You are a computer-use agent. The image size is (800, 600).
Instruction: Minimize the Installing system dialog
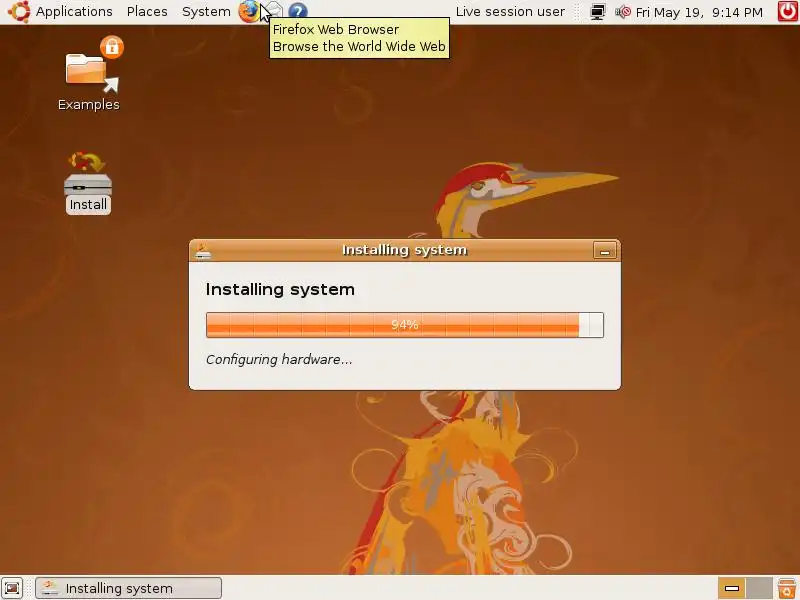(x=605, y=251)
